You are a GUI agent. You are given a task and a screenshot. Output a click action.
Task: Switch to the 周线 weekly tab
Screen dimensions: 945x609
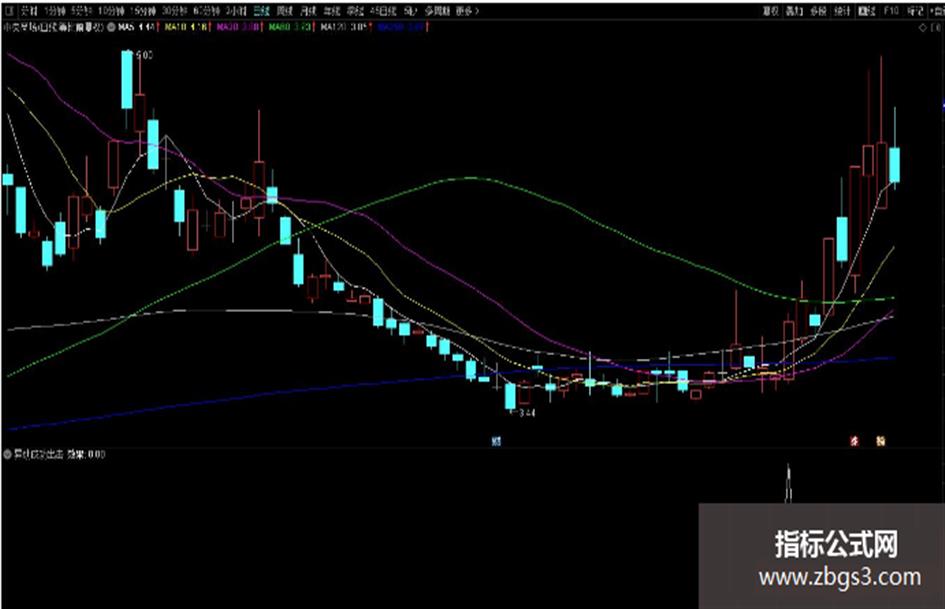point(284,11)
